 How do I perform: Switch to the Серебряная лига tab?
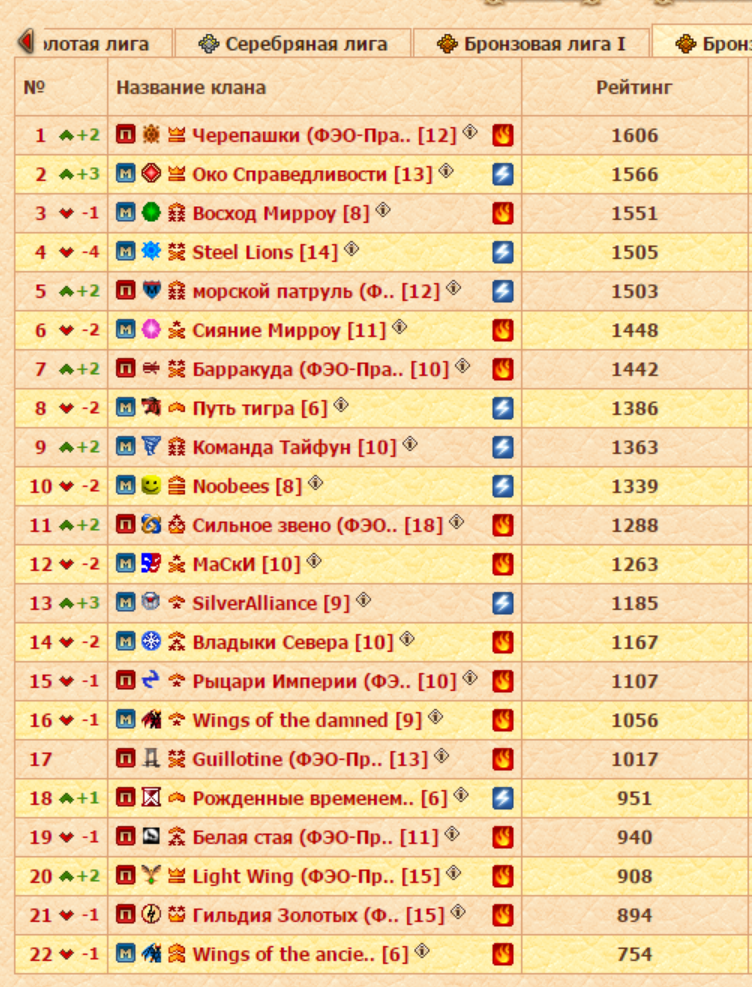pos(292,44)
